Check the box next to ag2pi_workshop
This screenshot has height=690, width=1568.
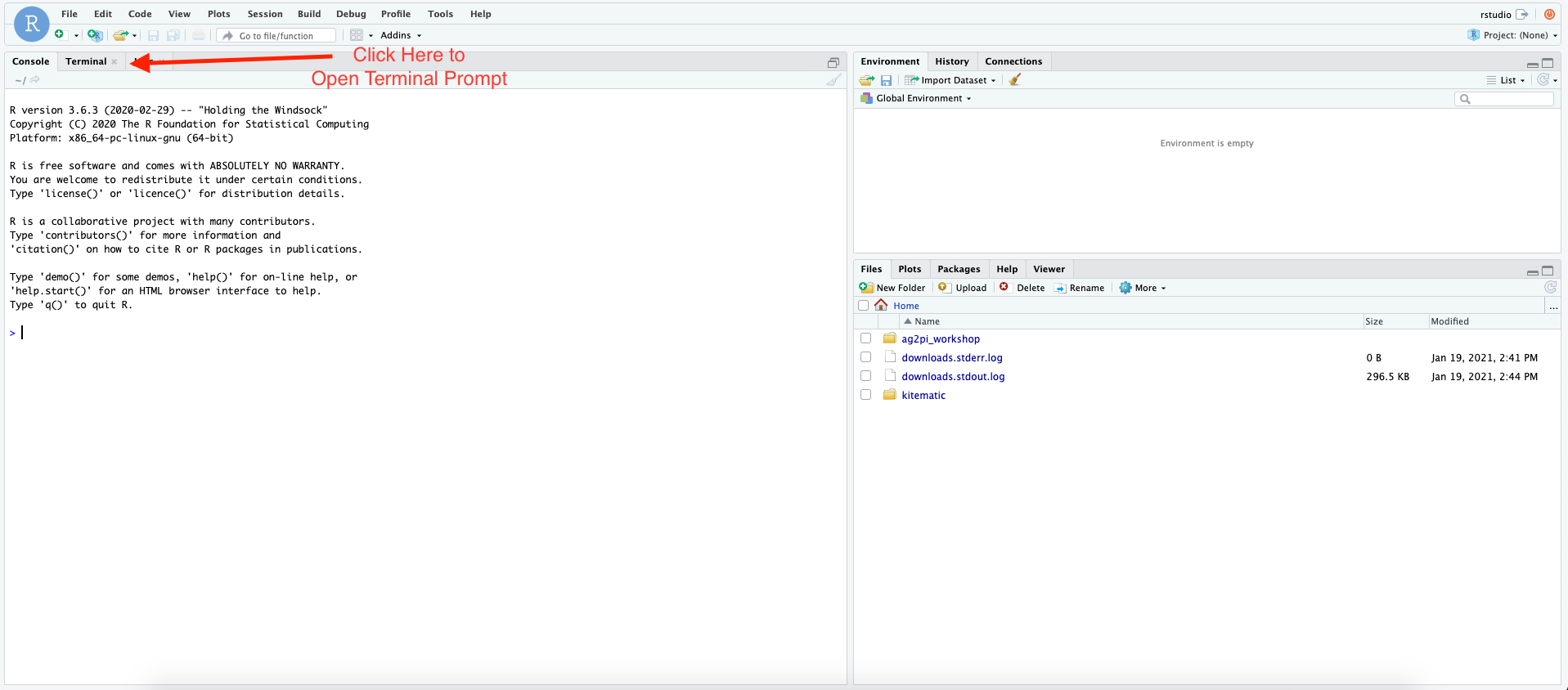tap(865, 338)
